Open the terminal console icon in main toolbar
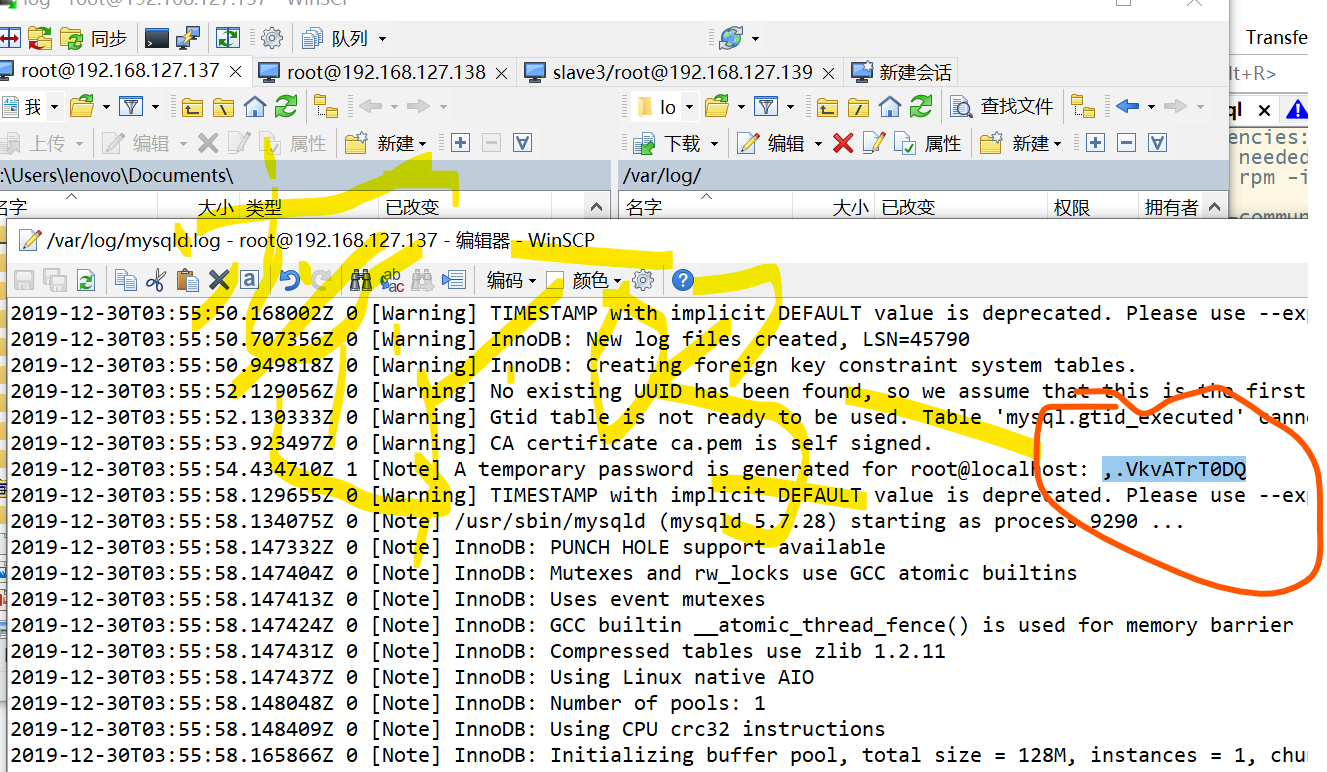Viewport: 1327px width, 772px height. click(x=156, y=38)
